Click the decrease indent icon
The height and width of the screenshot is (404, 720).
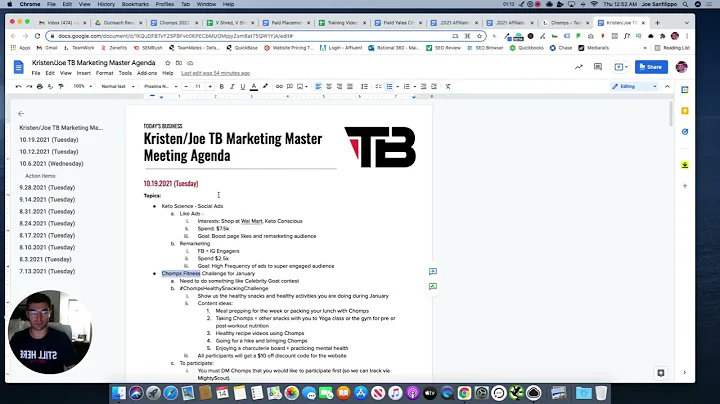click(423, 86)
